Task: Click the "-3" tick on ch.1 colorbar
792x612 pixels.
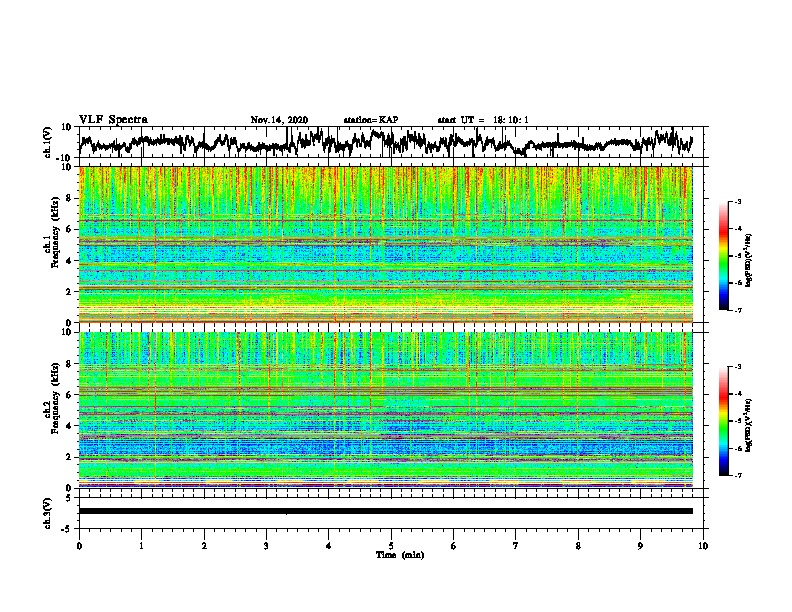Action: (x=738, y=202)
